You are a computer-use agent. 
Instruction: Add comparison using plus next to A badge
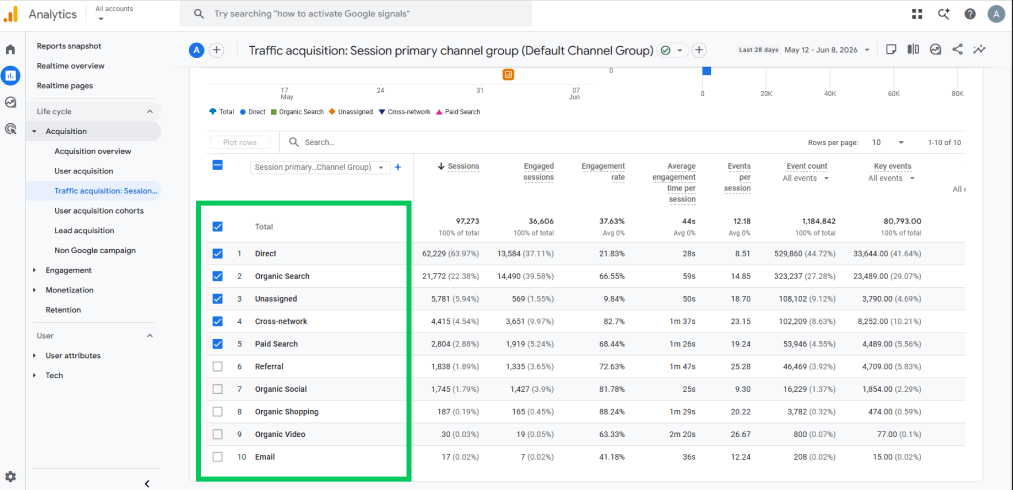[216, 50]
